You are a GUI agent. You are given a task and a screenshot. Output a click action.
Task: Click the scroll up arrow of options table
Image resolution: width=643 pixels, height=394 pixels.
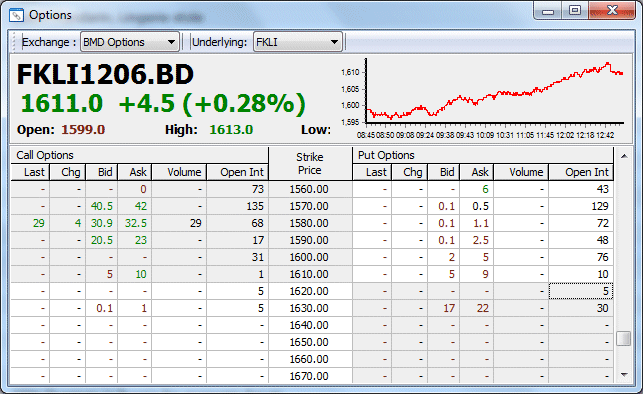pyautogui.click(x=624, y=156)
